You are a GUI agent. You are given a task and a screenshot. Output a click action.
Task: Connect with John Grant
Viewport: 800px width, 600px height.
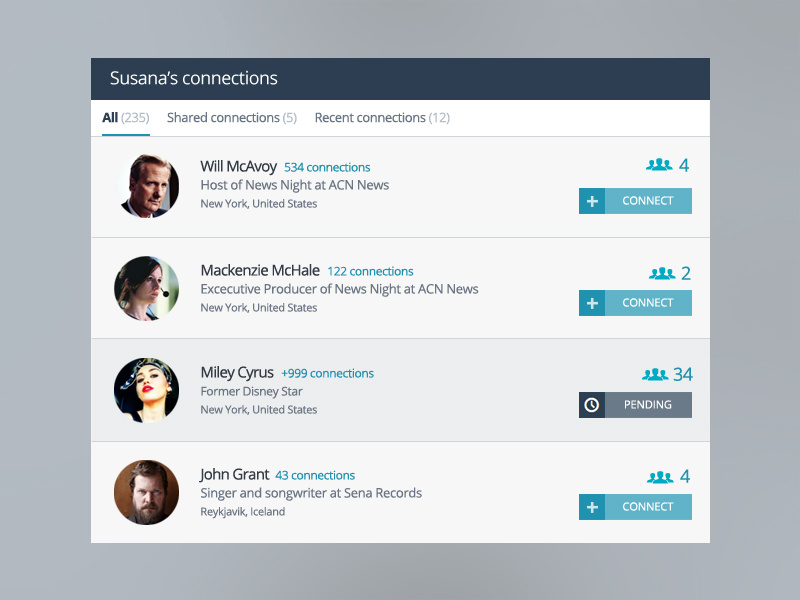635,507
